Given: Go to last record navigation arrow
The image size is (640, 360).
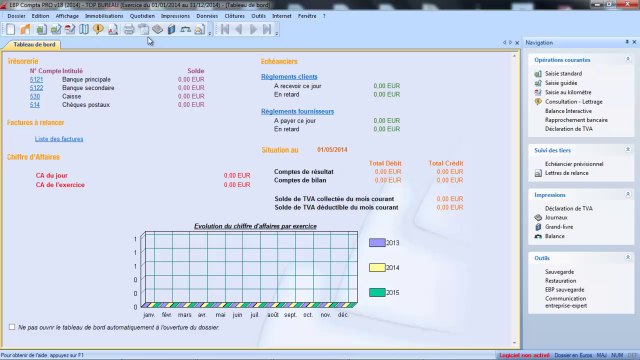Looking at the screenshot, I should [x=267, y=29].
